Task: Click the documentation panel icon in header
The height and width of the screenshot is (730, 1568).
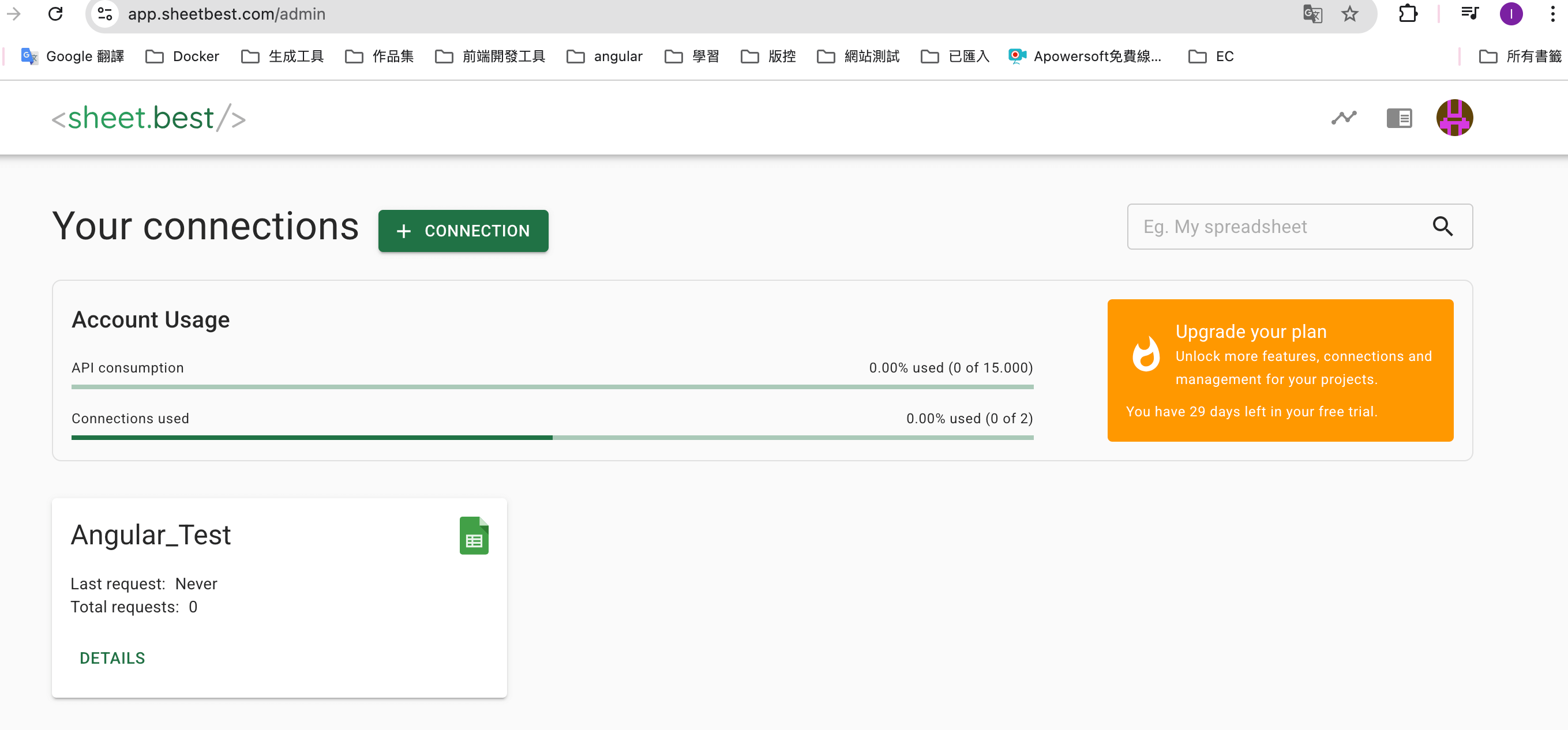Action: point(1399,118)
